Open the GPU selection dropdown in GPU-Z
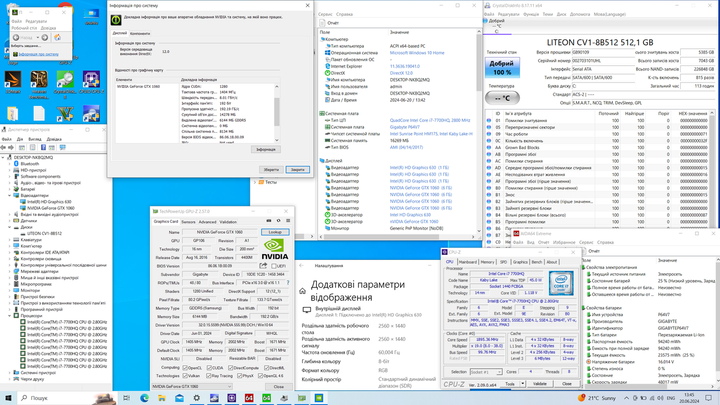This screenshot has height=405, width=720. pyautogui.click(x=192, y=387)
